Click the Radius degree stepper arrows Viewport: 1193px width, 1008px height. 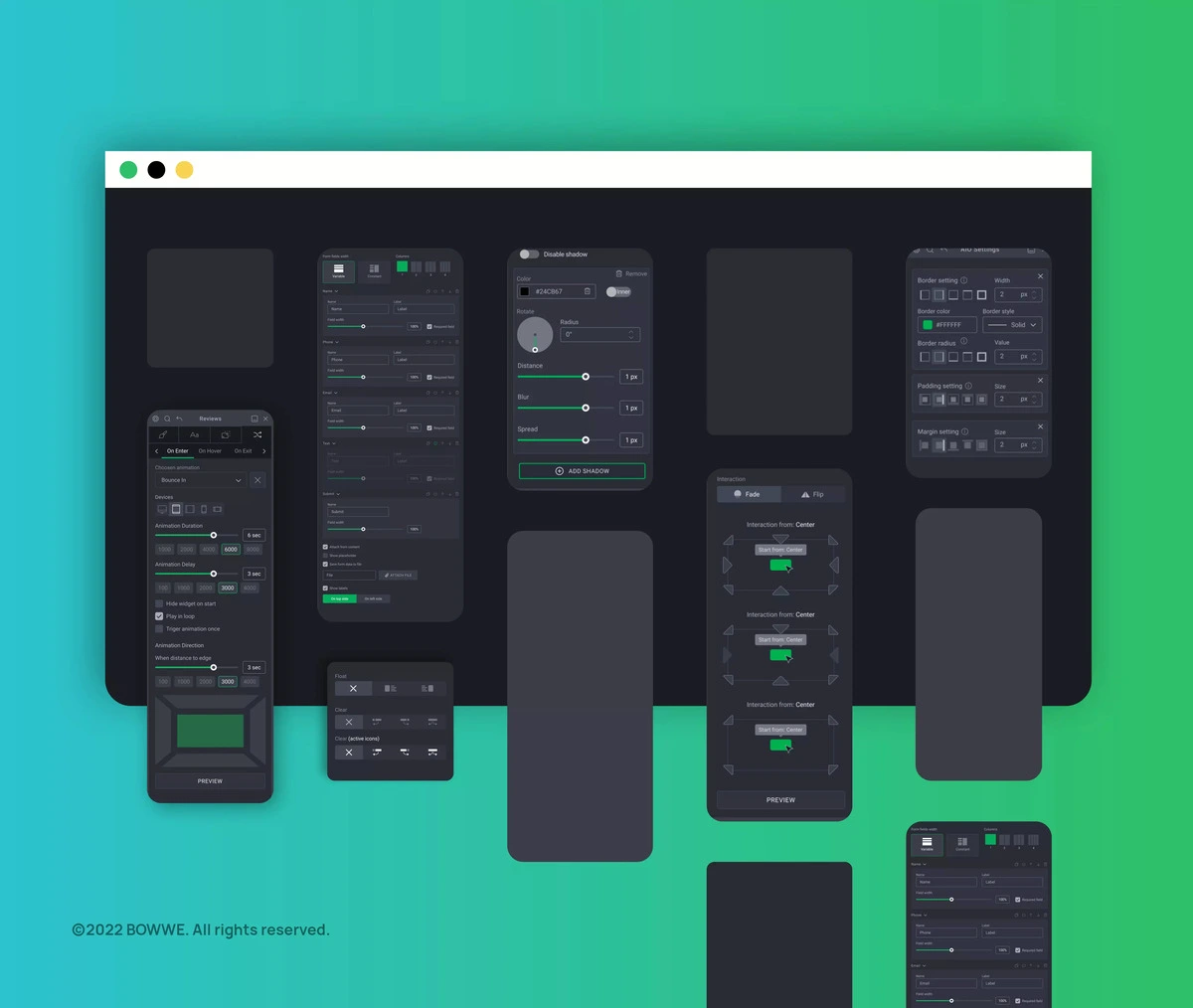pos(630,335)
